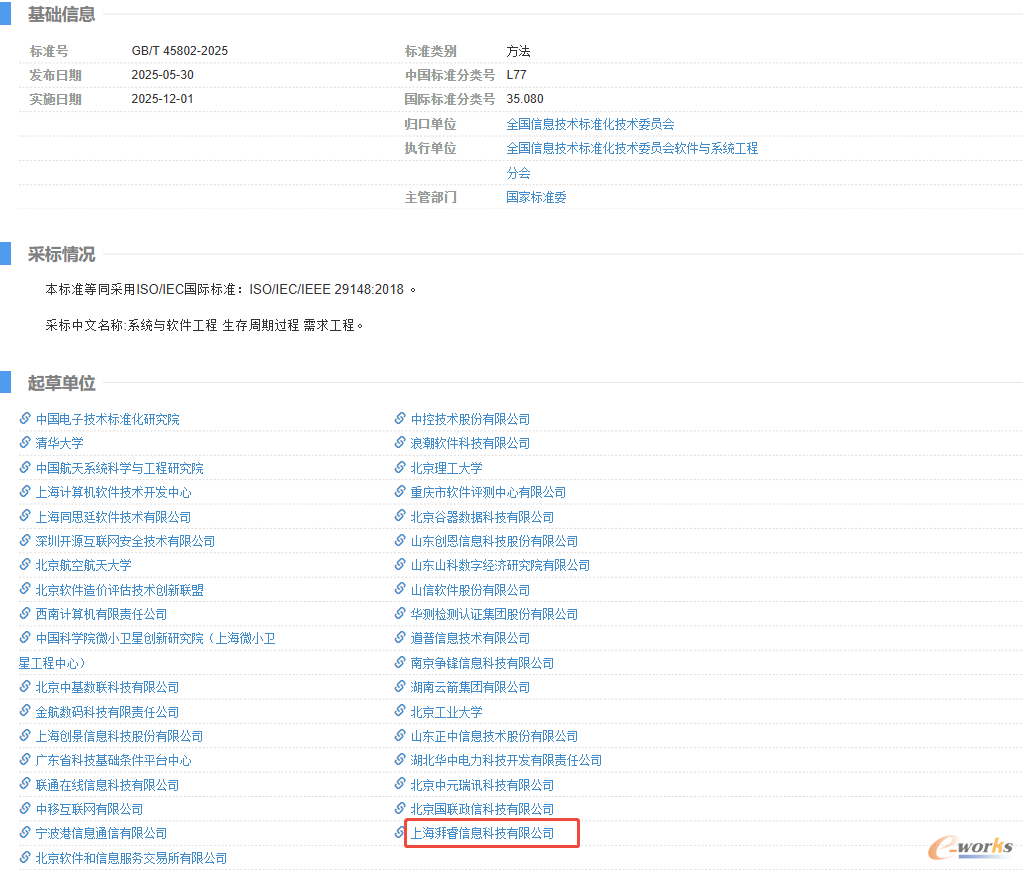This screenshot has height=870, width=1023.
Task: Click link icon beside 重庆市软件评测中心有限公司
Action: [400, 491]
